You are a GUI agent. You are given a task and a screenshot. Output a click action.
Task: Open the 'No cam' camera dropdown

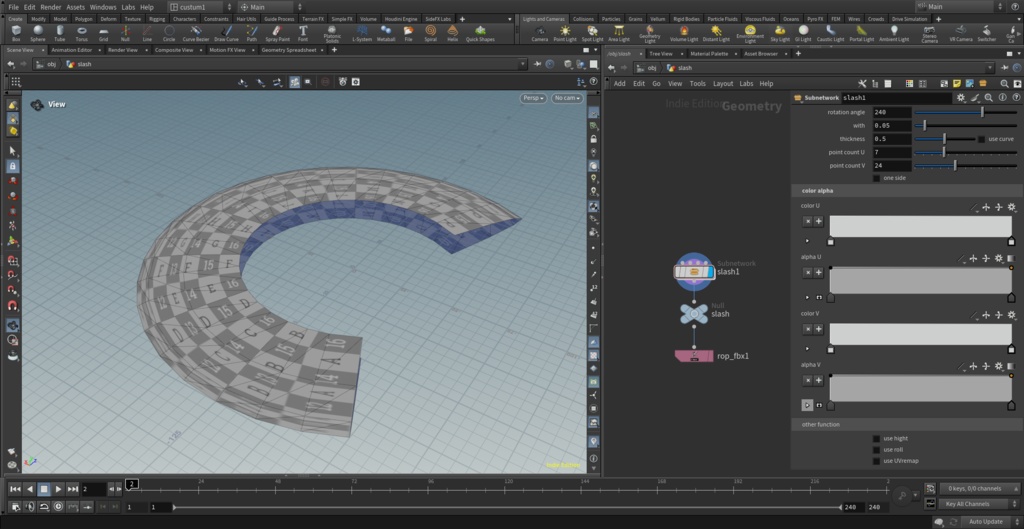(x=566, y=98)
